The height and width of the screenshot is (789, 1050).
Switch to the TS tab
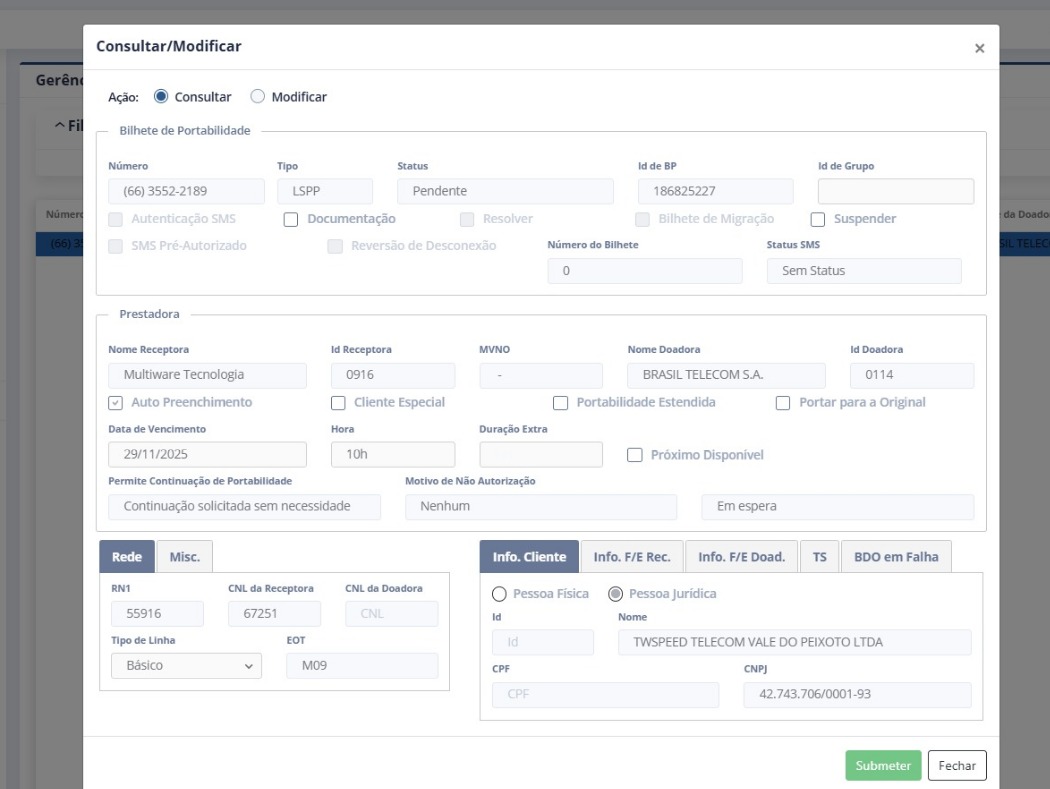[819, 557]
